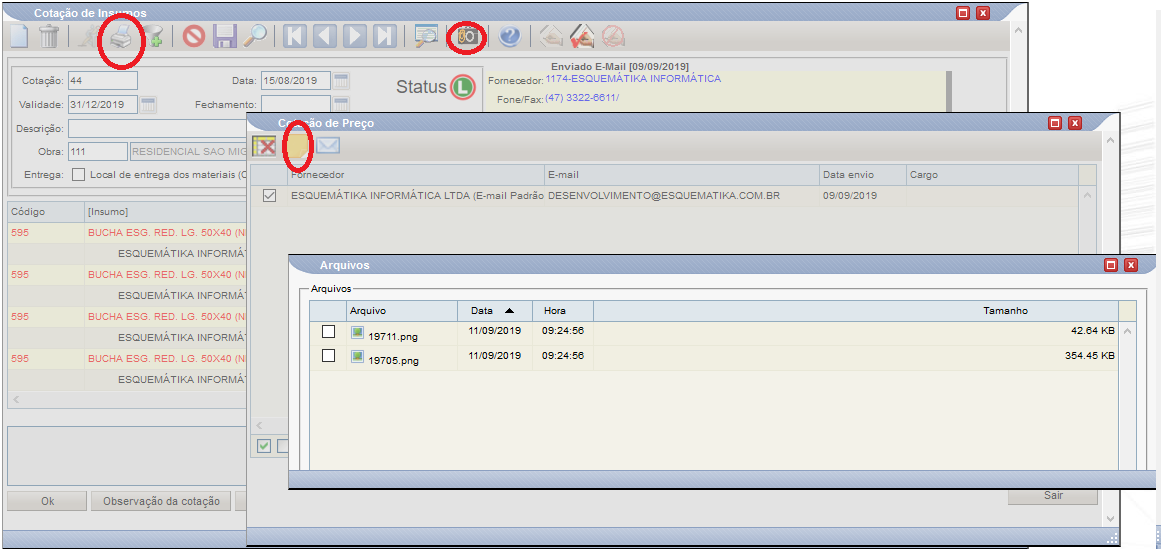Screen dimensions: 1162x549
Task: Click the house with hand icon
Action: click(550, 36)
